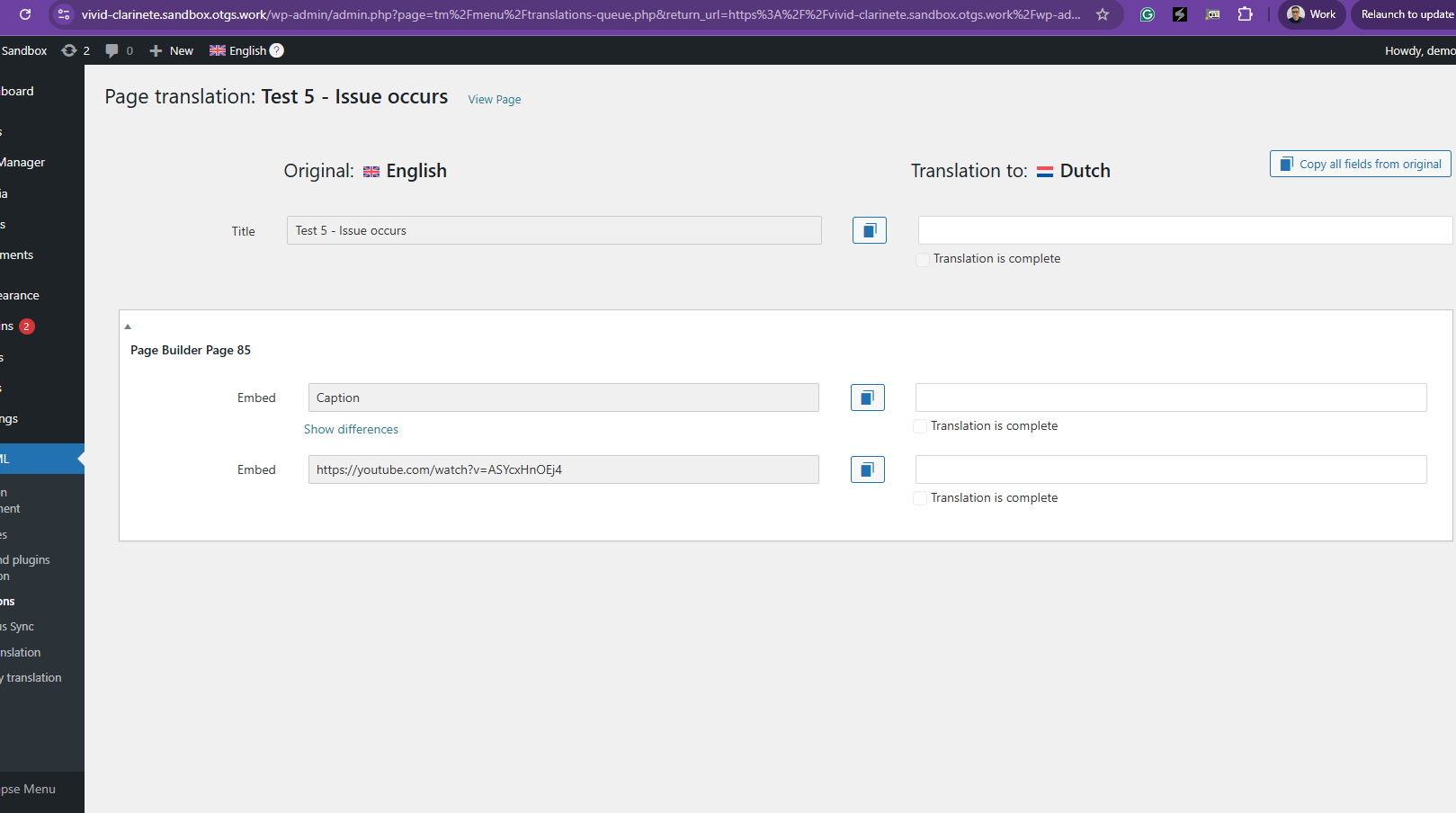The image size is (1456, 813).
Task: Open the New content menu
Action: point(171,50)
